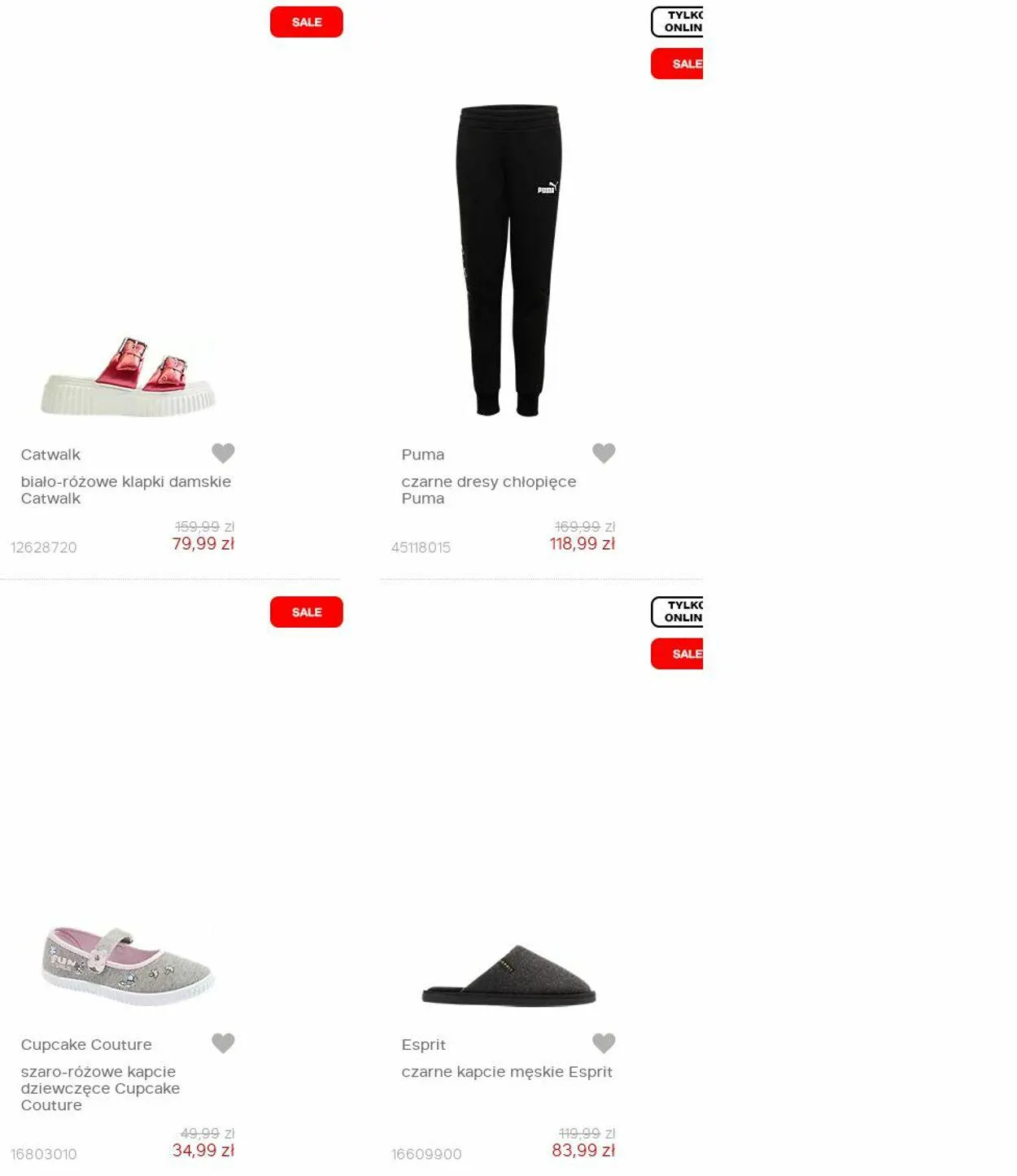Click the TYLKO ONLINE badge above Puma pants
This screenshot has height=1176, width=1017.
pyautogui.click(x=677, y=22)
